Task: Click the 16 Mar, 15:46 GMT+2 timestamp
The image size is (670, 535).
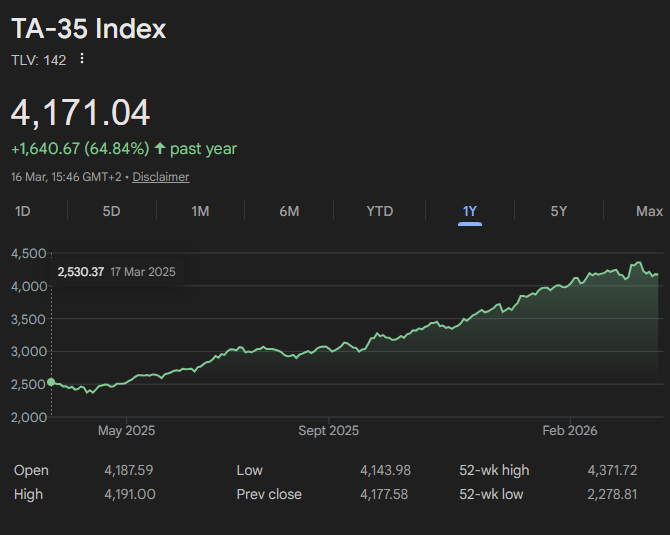Action: [x=66, y=176]
